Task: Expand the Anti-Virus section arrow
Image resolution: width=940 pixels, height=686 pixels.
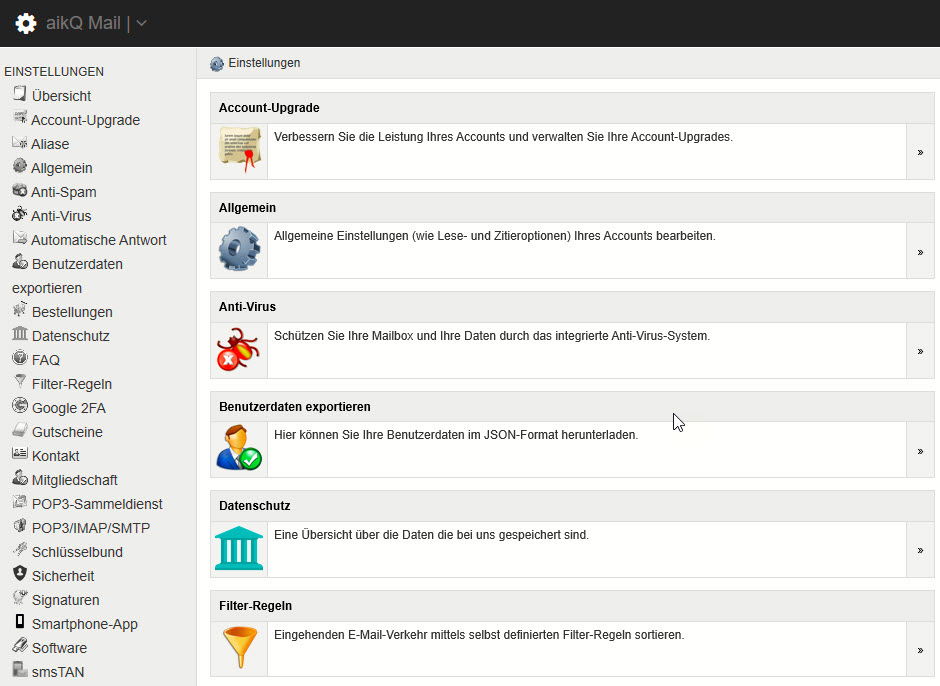Action: click(x=920, y=351)
